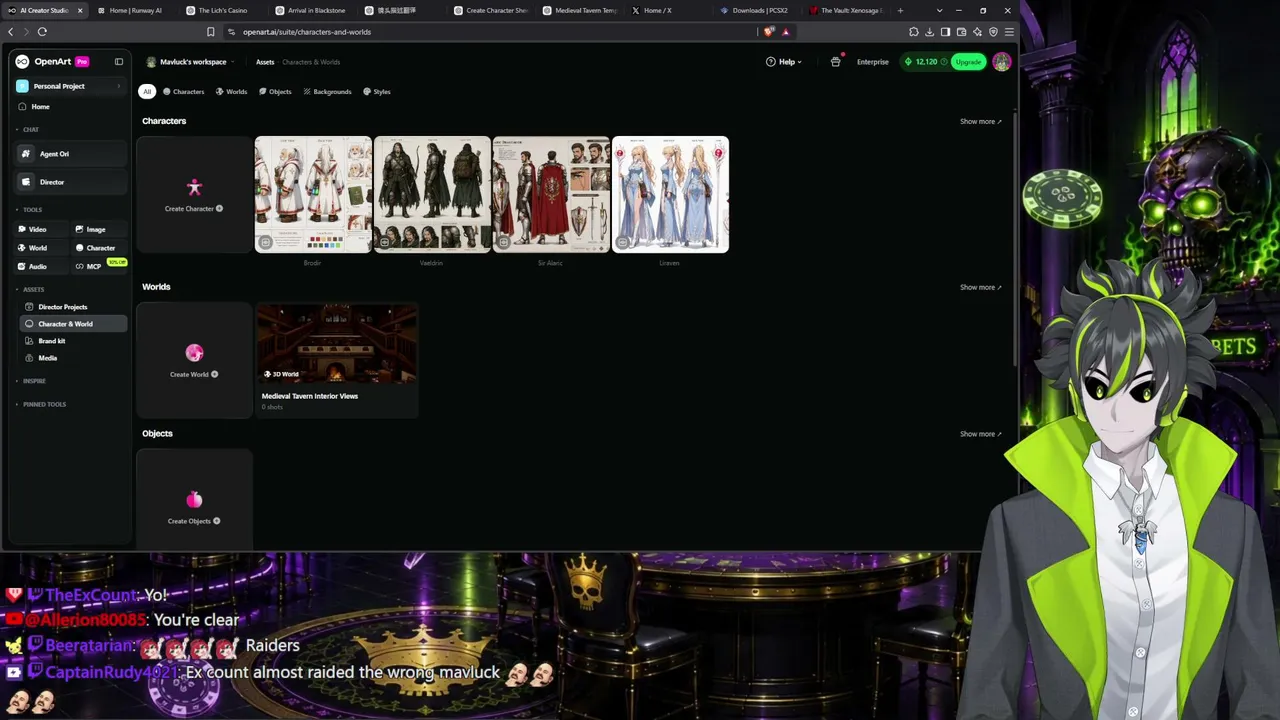Click the Brave Rewards triangle icon
The height and width of the screenshot is (720, 1280).
click(x=786, y=32)
